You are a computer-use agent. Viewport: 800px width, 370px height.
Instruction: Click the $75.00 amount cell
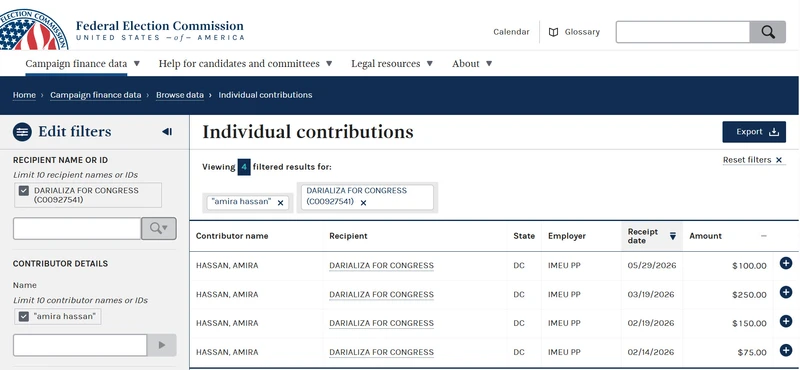tap(752, 352)
